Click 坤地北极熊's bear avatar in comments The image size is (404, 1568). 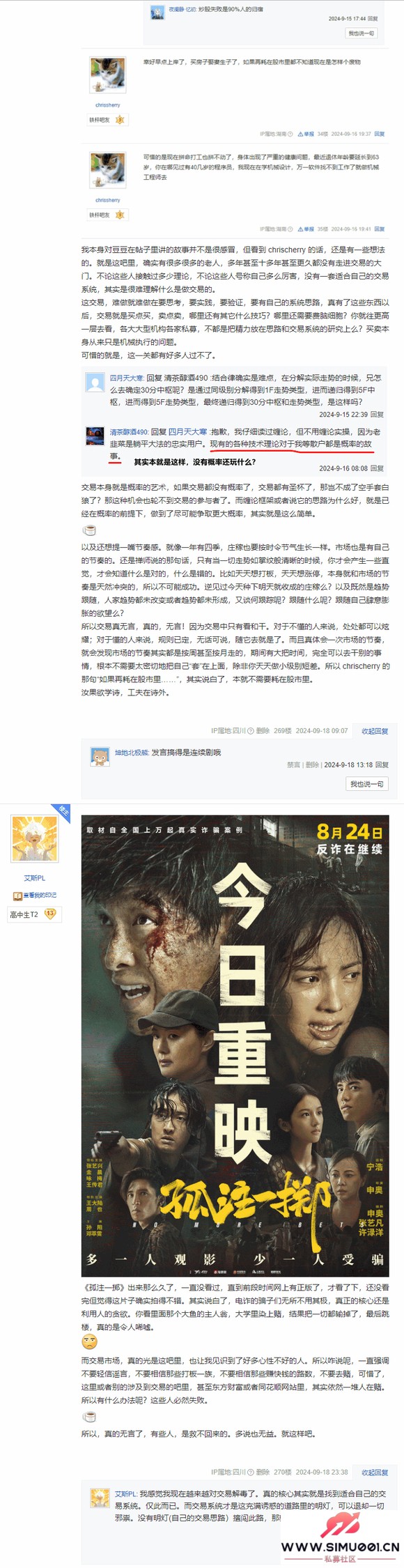(100, 758)
